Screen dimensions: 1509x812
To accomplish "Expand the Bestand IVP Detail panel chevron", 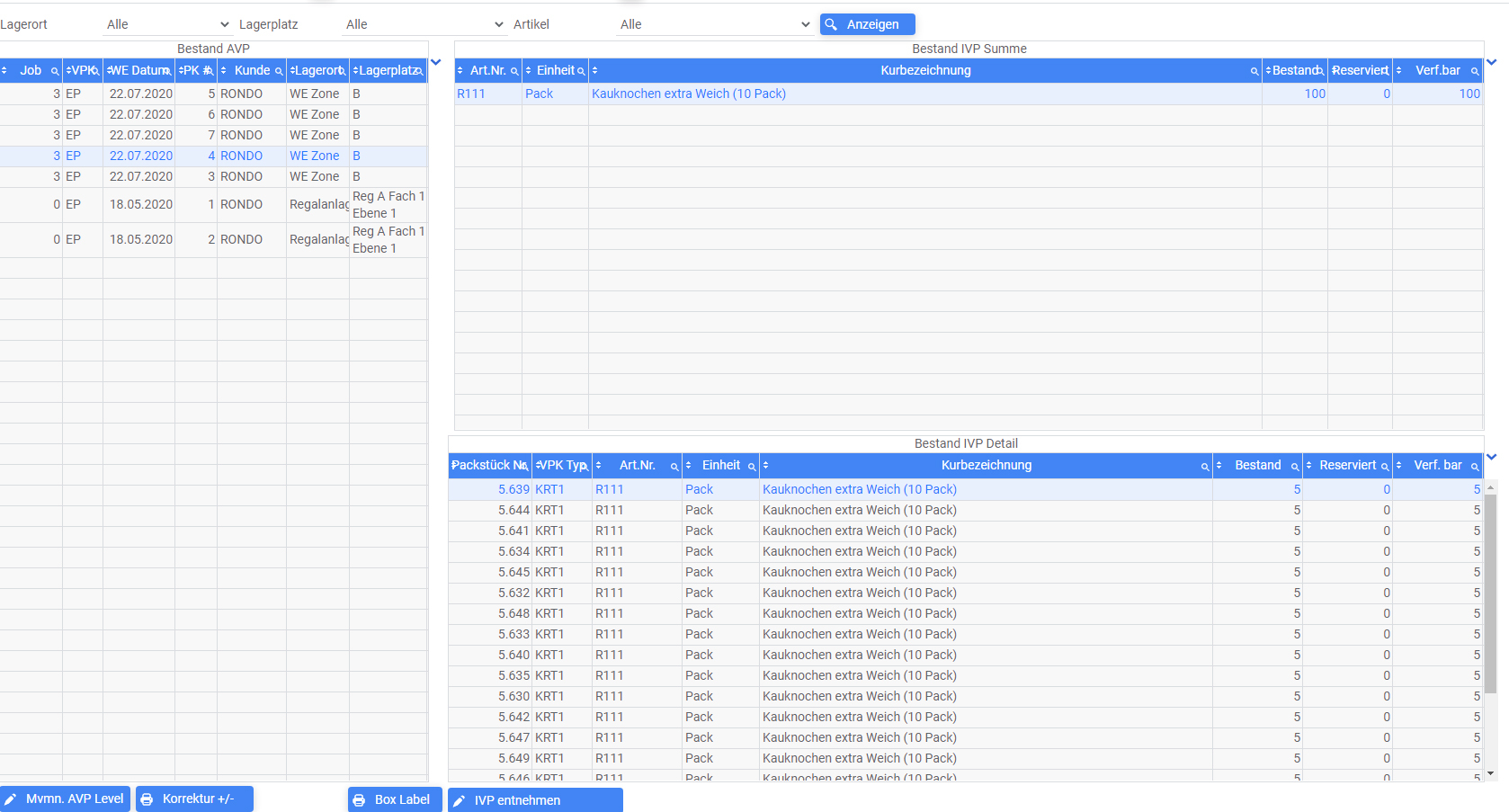I will (1491, 457).
